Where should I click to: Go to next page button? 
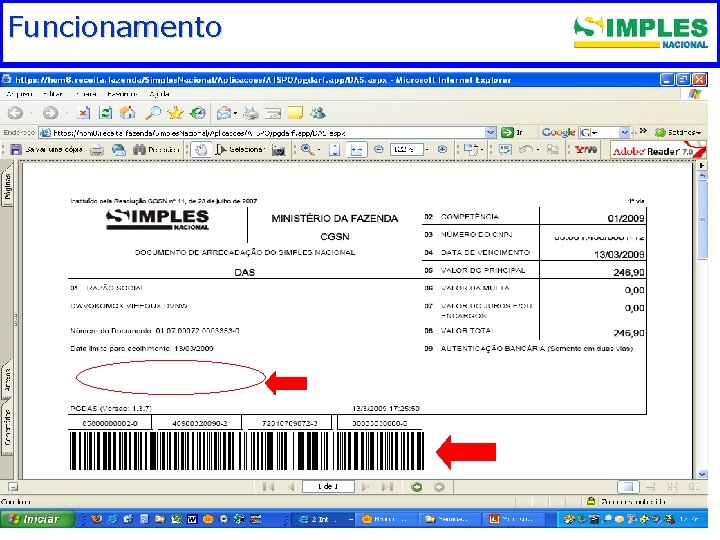coord(365,487)
